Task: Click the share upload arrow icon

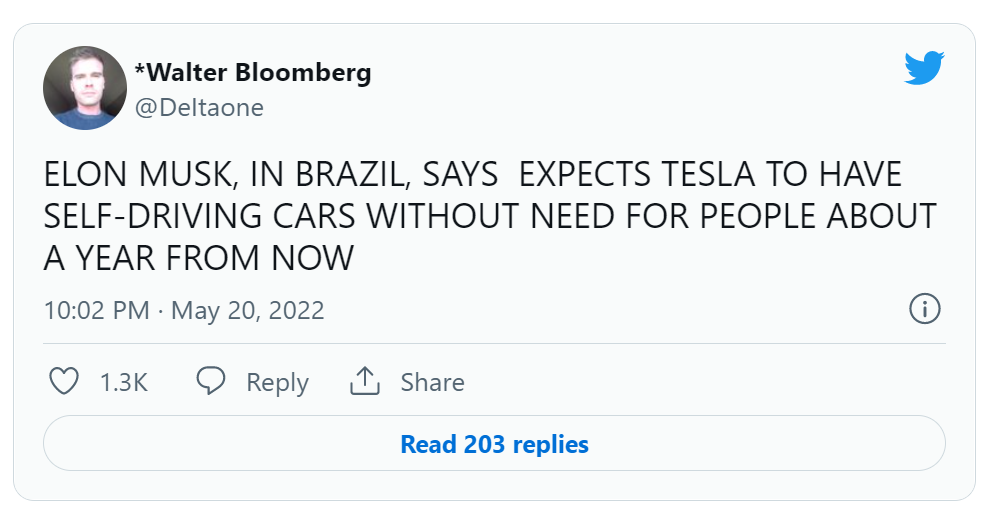Action: (365, 382)
